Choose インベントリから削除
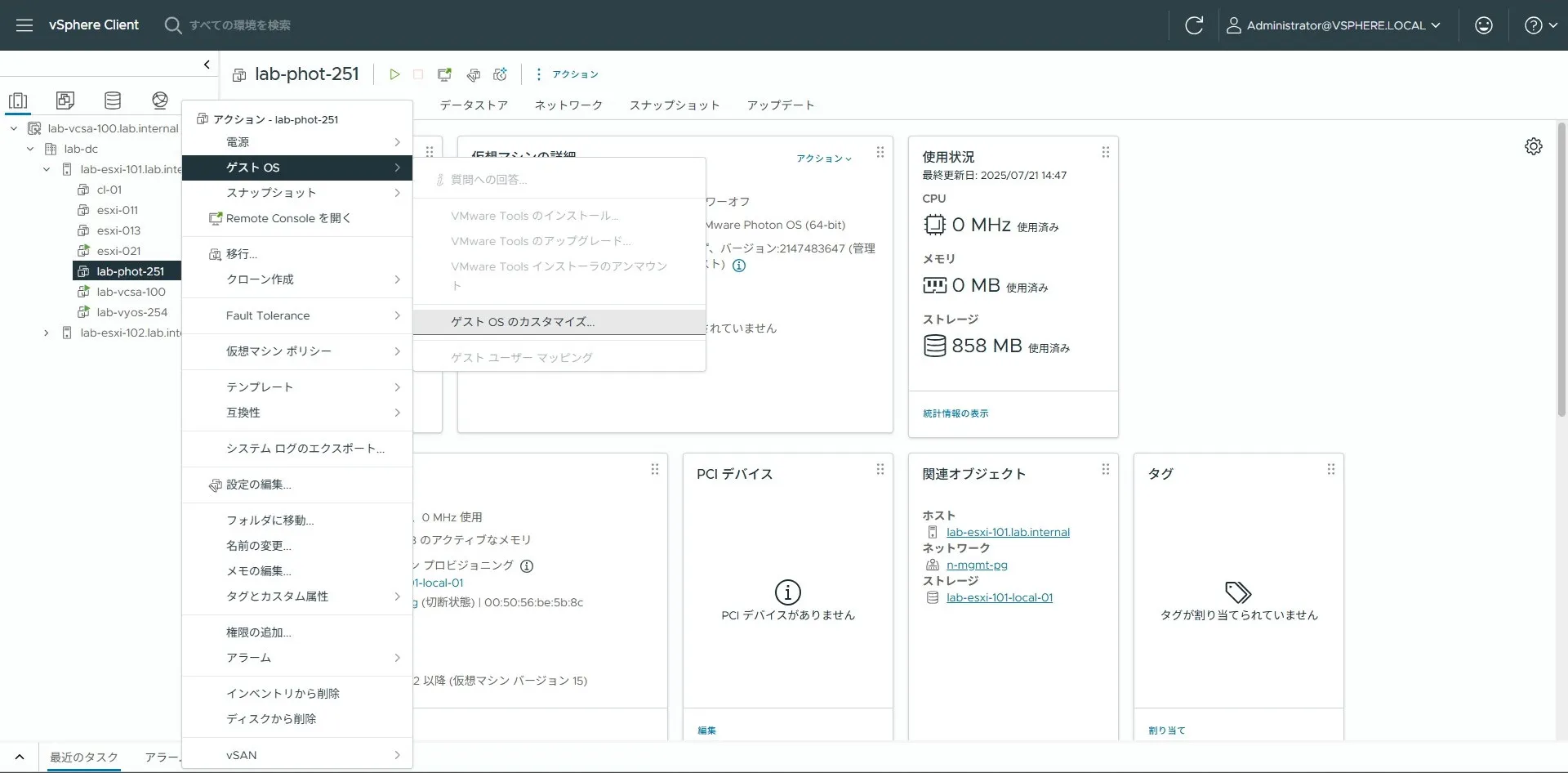 (297, 694)
